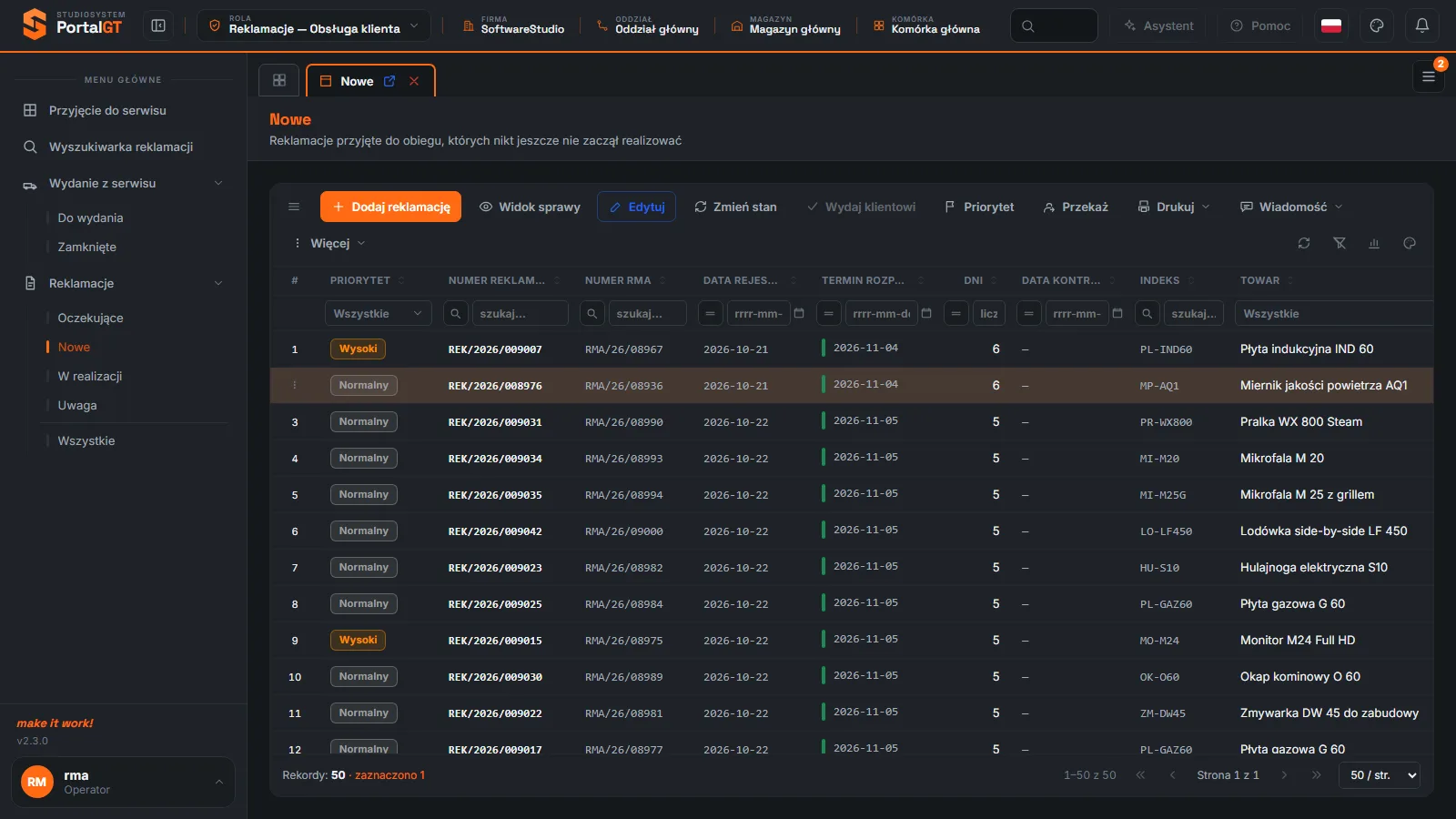Open the chart statistics icon

[1374, 243]
